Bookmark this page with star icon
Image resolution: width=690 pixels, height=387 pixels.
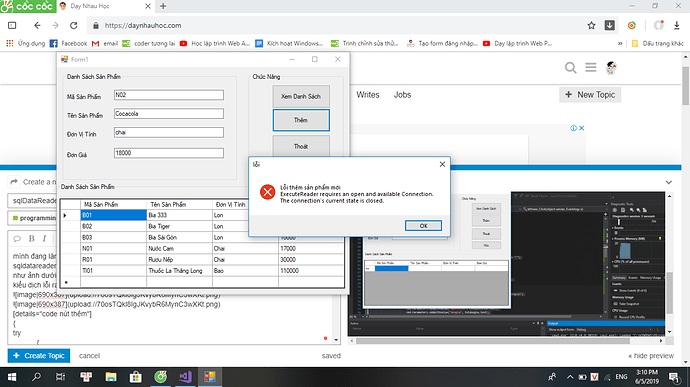(591, 26)
